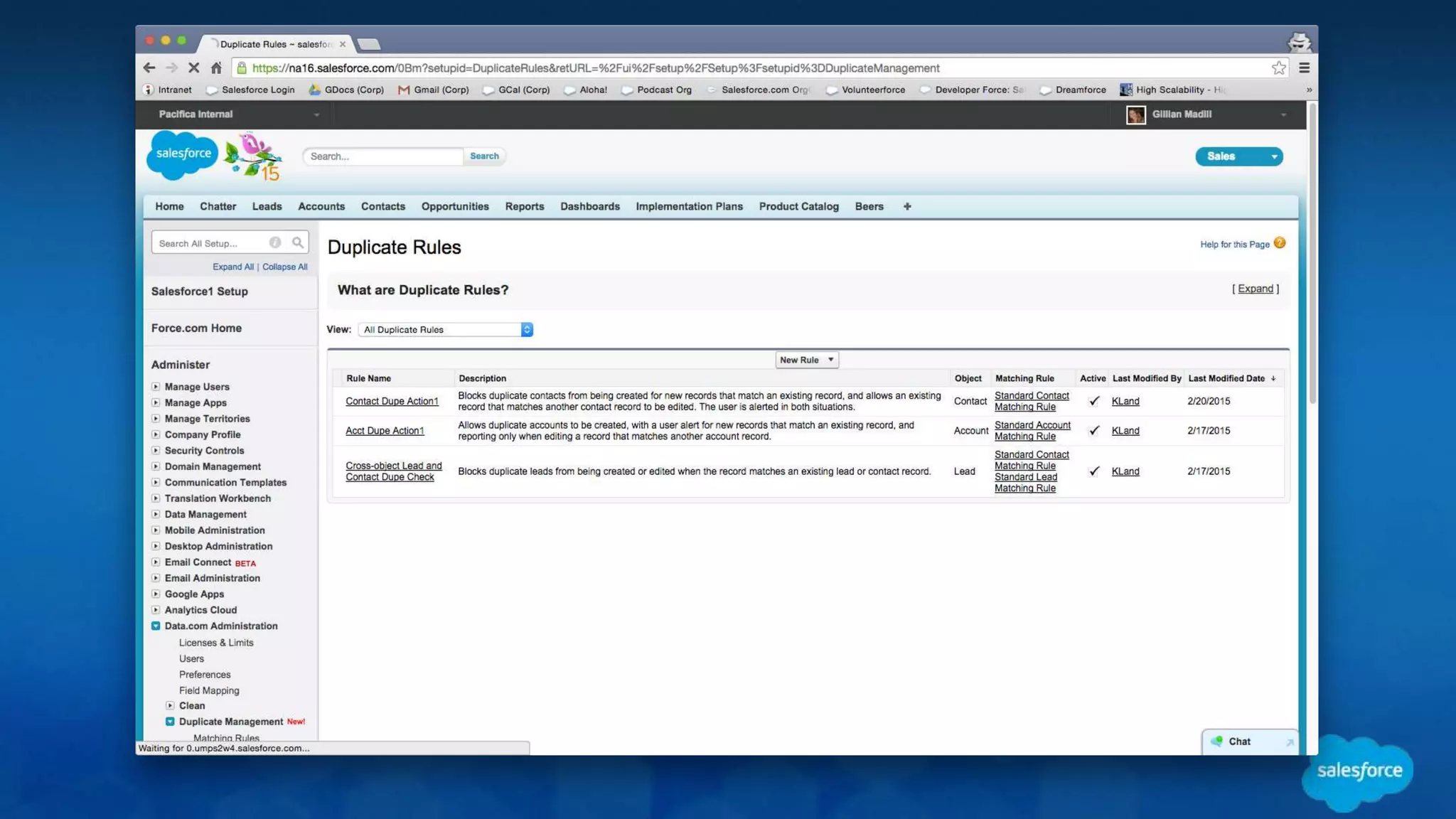This screenshot has height=819, width=1456.
Task: Click the browser home icon
Action: click(x=216, y=68)
